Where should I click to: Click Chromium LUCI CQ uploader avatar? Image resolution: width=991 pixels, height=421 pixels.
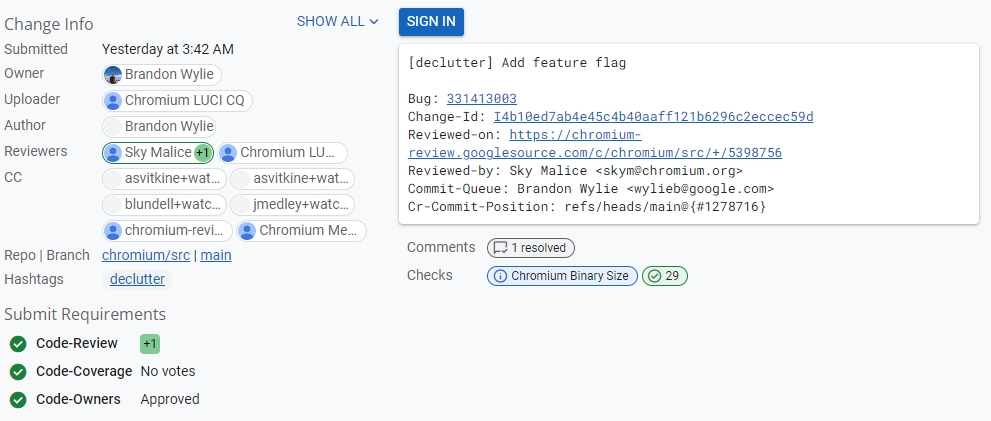coord(113,101)
